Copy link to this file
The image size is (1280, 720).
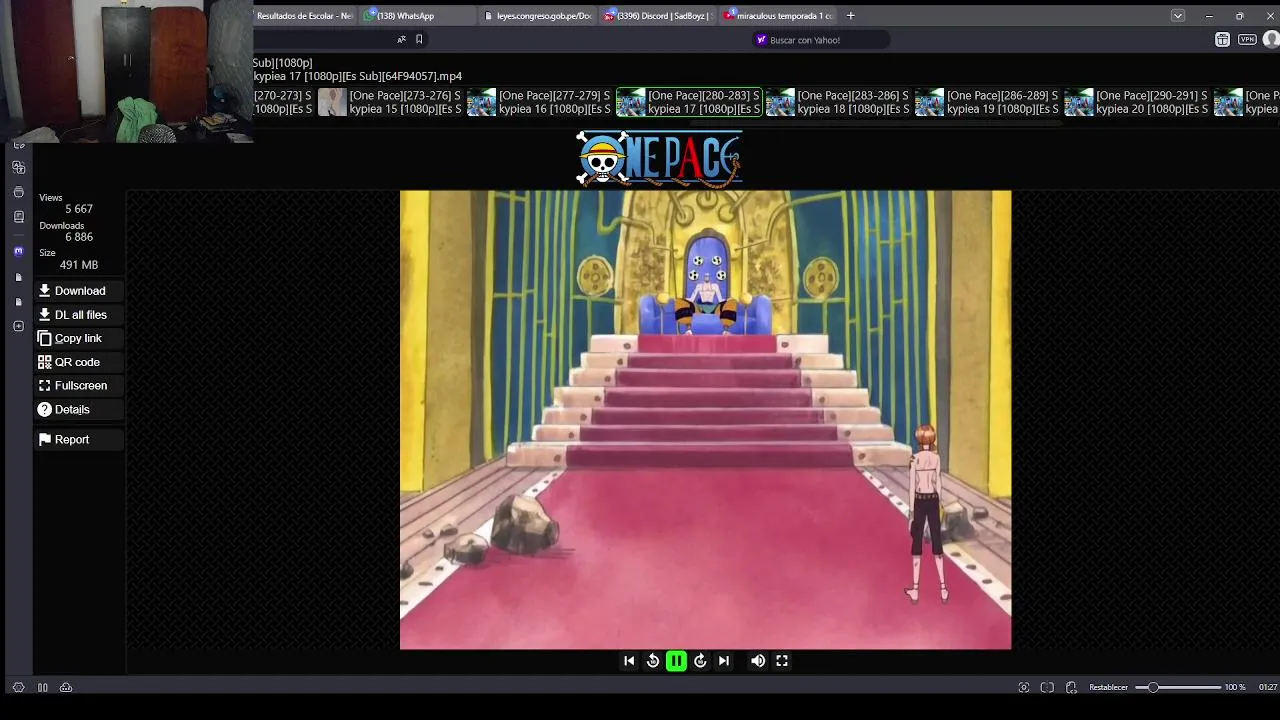79,338
